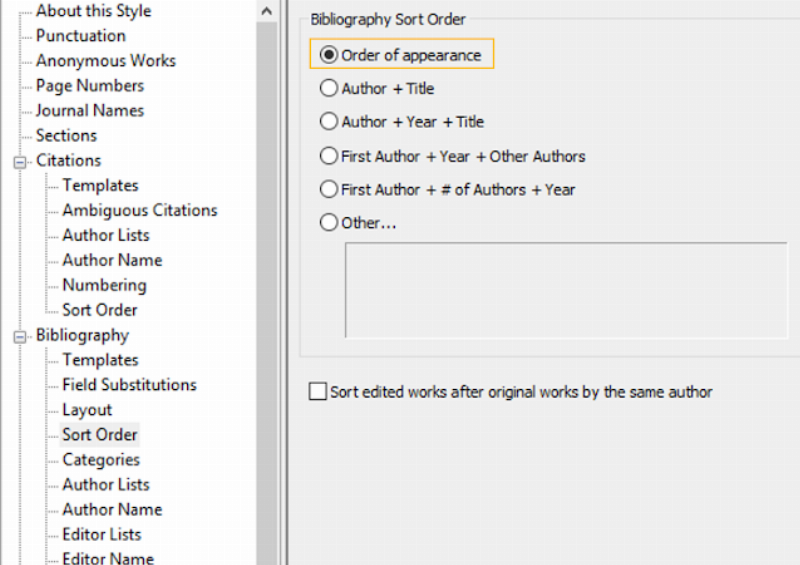Open About this Style section
This screenshot has height=565, width=800.
(93, 11)
